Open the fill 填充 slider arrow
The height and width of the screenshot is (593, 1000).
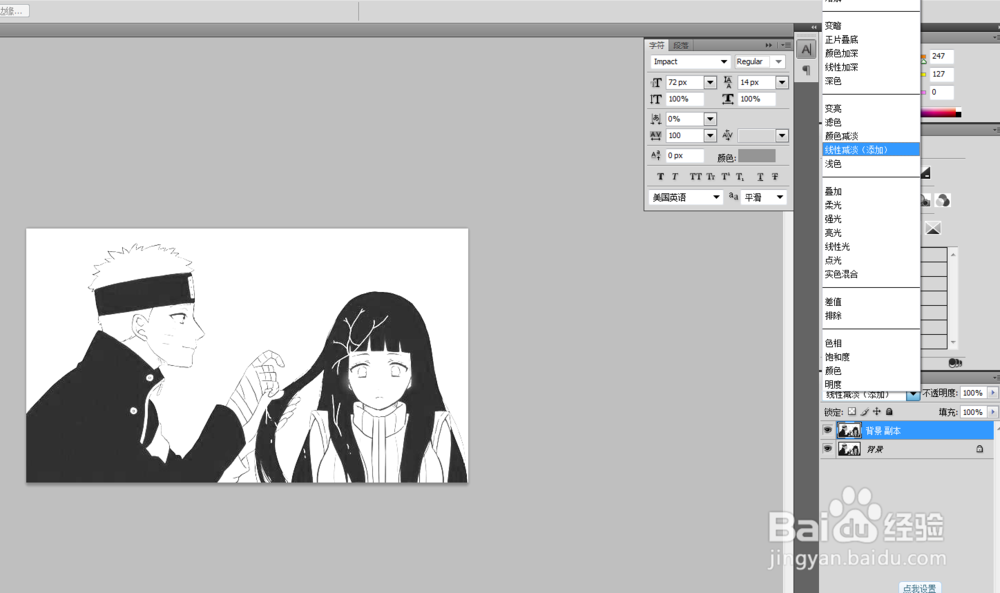click(x=992, y=413)
